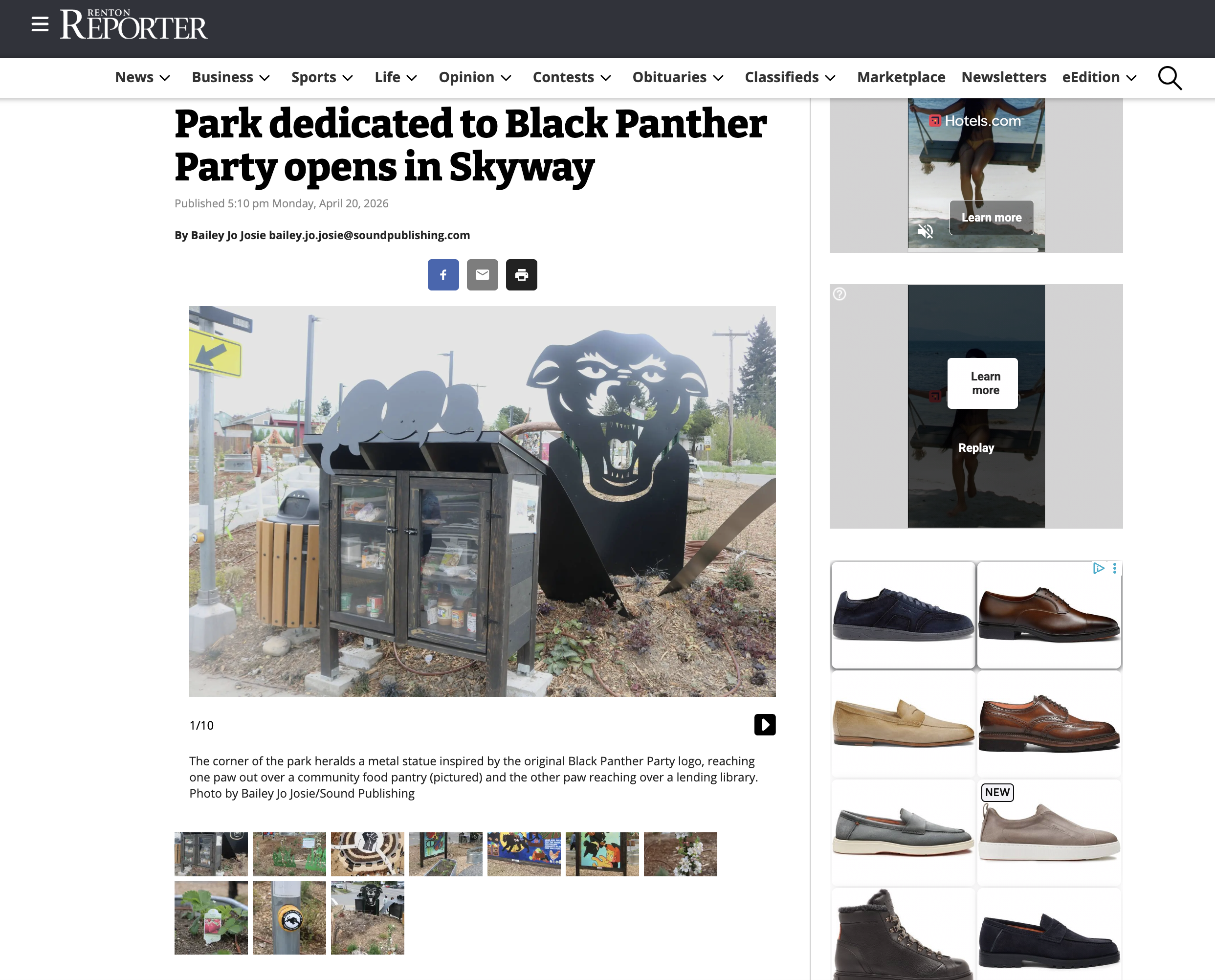The width and height of the screenshot is (1215, 980).
Task: Share article via email icon
Action: [482, 275]
